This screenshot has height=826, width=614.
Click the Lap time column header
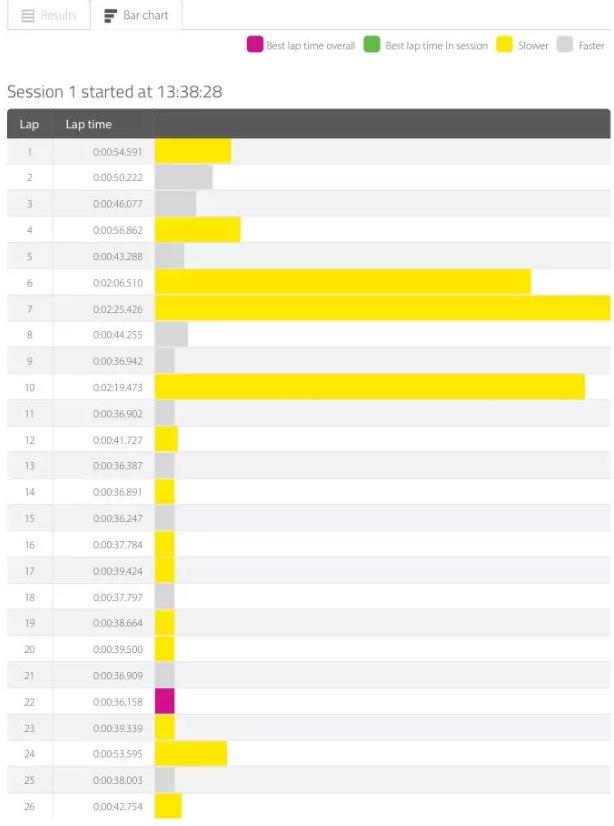[x=88, y=124]
